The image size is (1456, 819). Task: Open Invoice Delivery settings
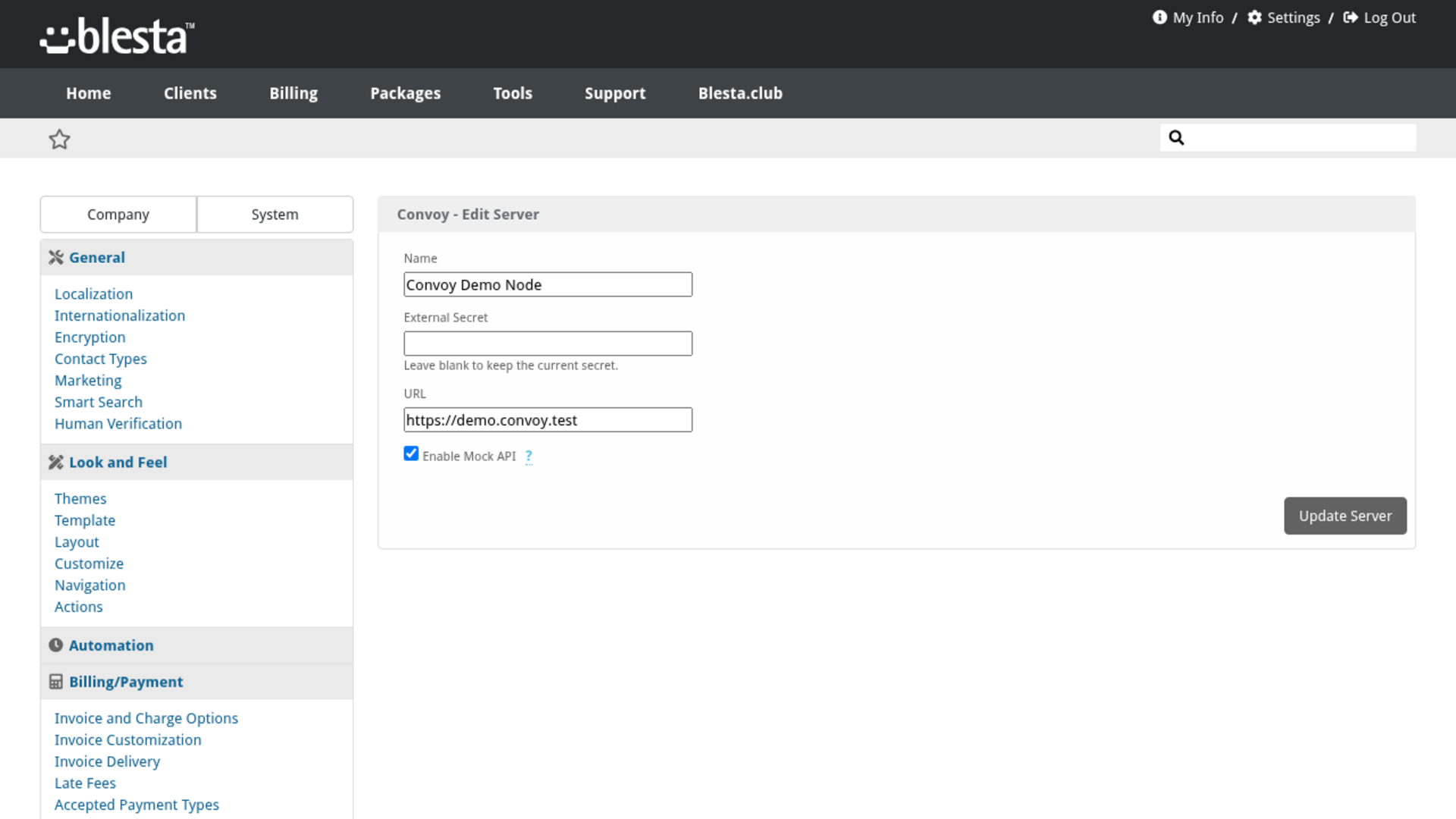point(107,761)
